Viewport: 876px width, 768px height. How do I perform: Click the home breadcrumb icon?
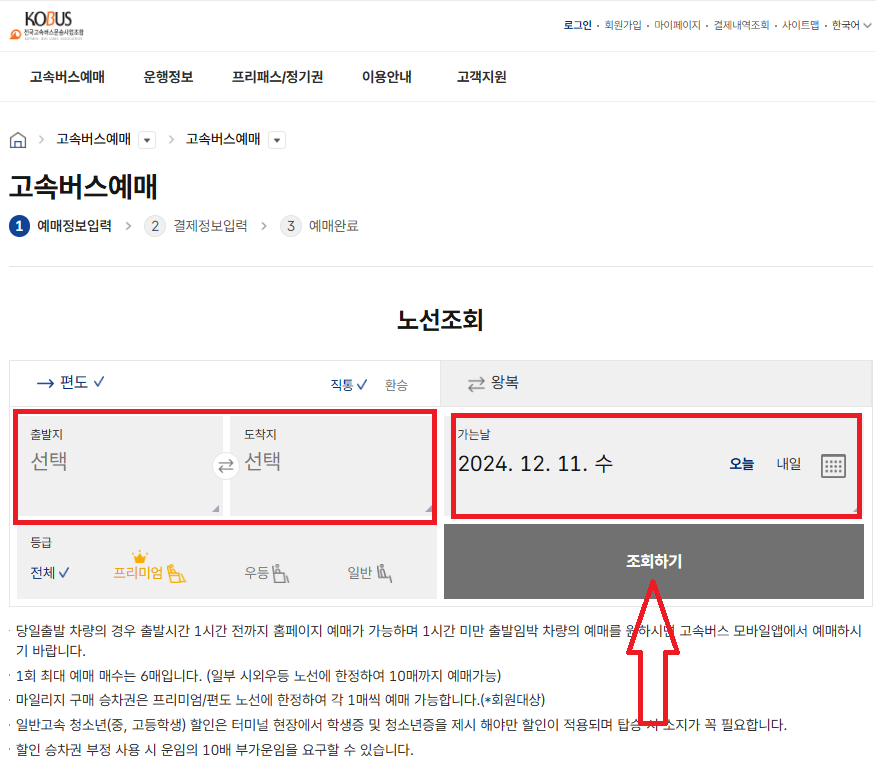pyautogui.click(x=17, y=139)
